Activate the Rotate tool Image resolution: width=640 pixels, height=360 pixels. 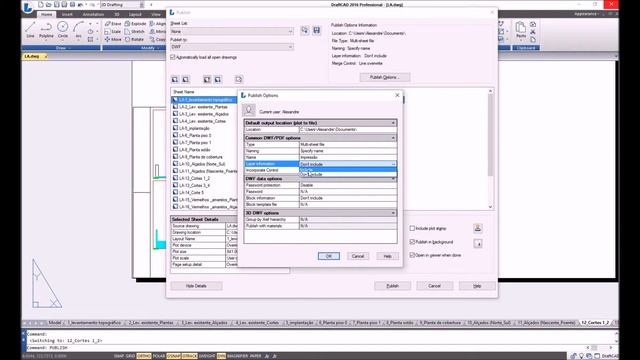tap(134, 39)
